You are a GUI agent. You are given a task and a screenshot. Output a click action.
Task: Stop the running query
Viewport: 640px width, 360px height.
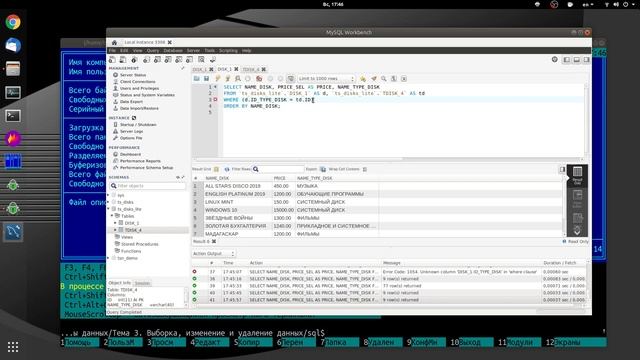(x=248, y=79)
